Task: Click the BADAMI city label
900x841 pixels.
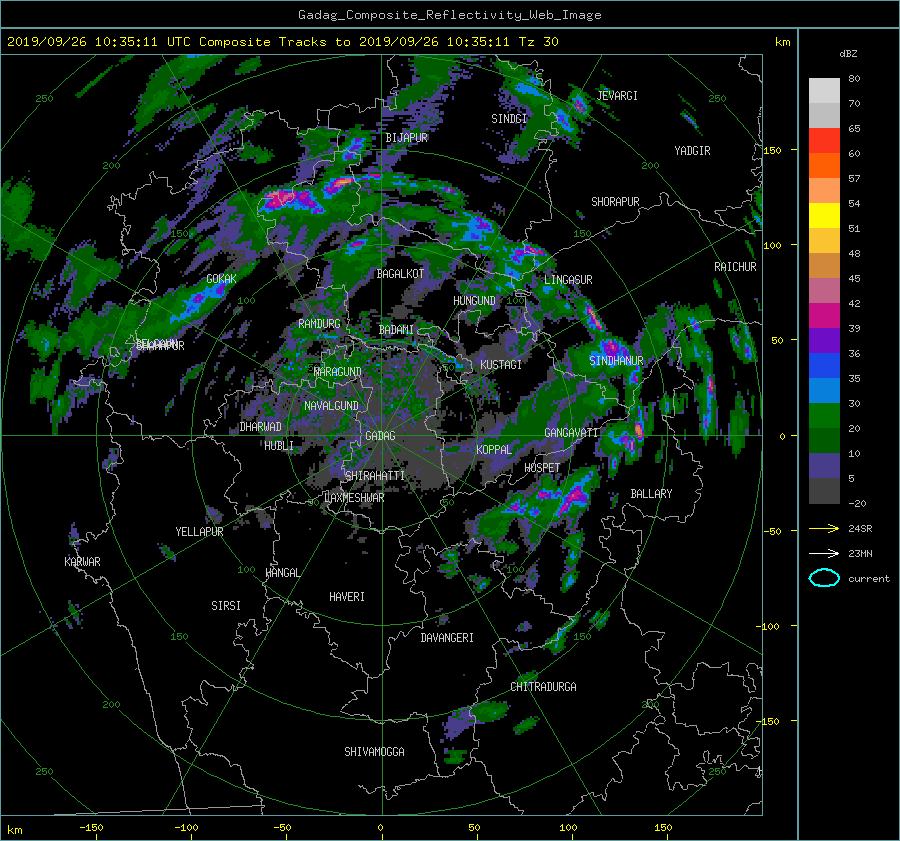Action: [395, 330]
